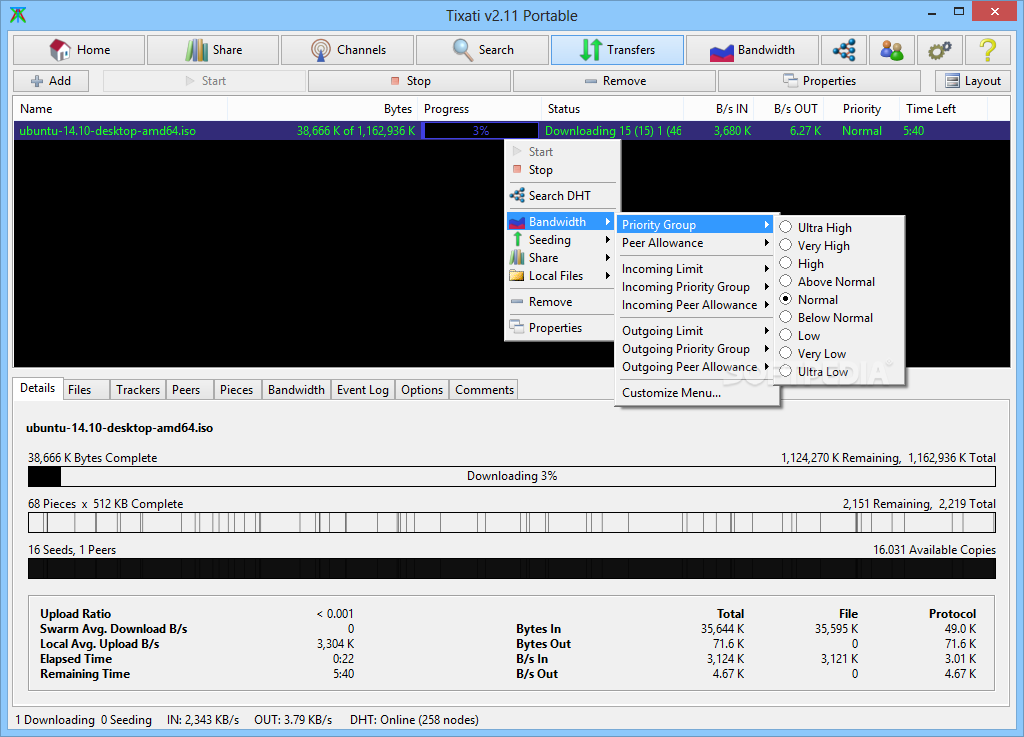The image size is (1024, 737).
Task: Sort by the B/s IN column header
Action: [718, 109]
